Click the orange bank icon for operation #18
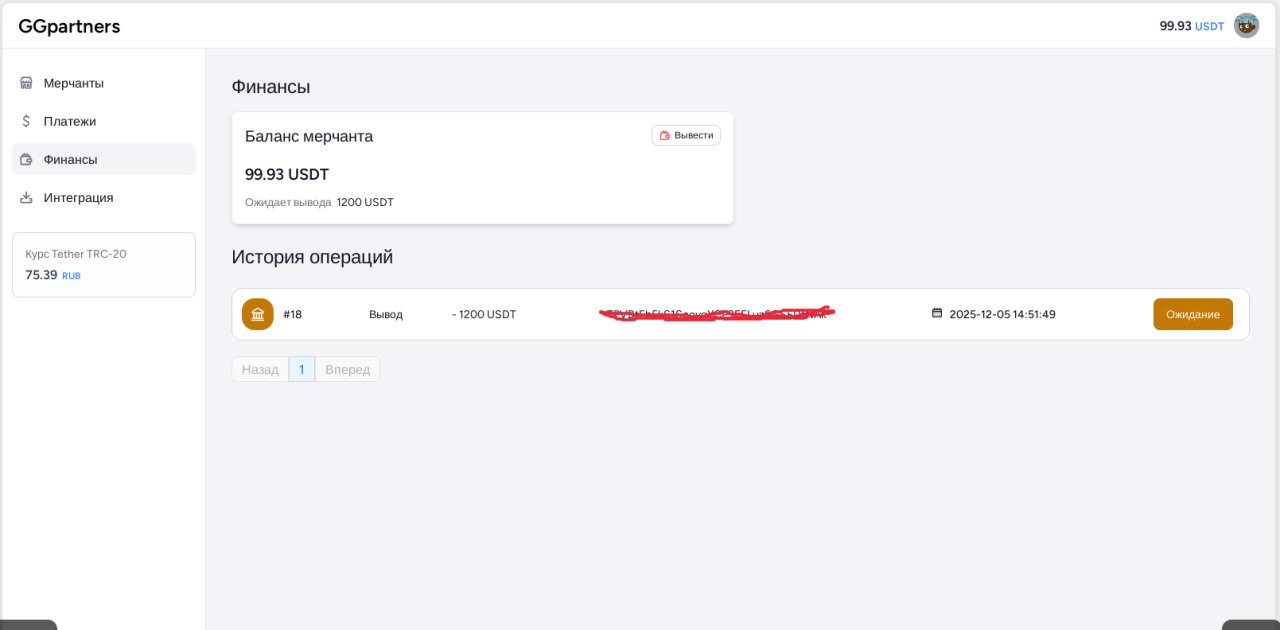This screenshot has height=630, width=1280. (x=258, y=314)
